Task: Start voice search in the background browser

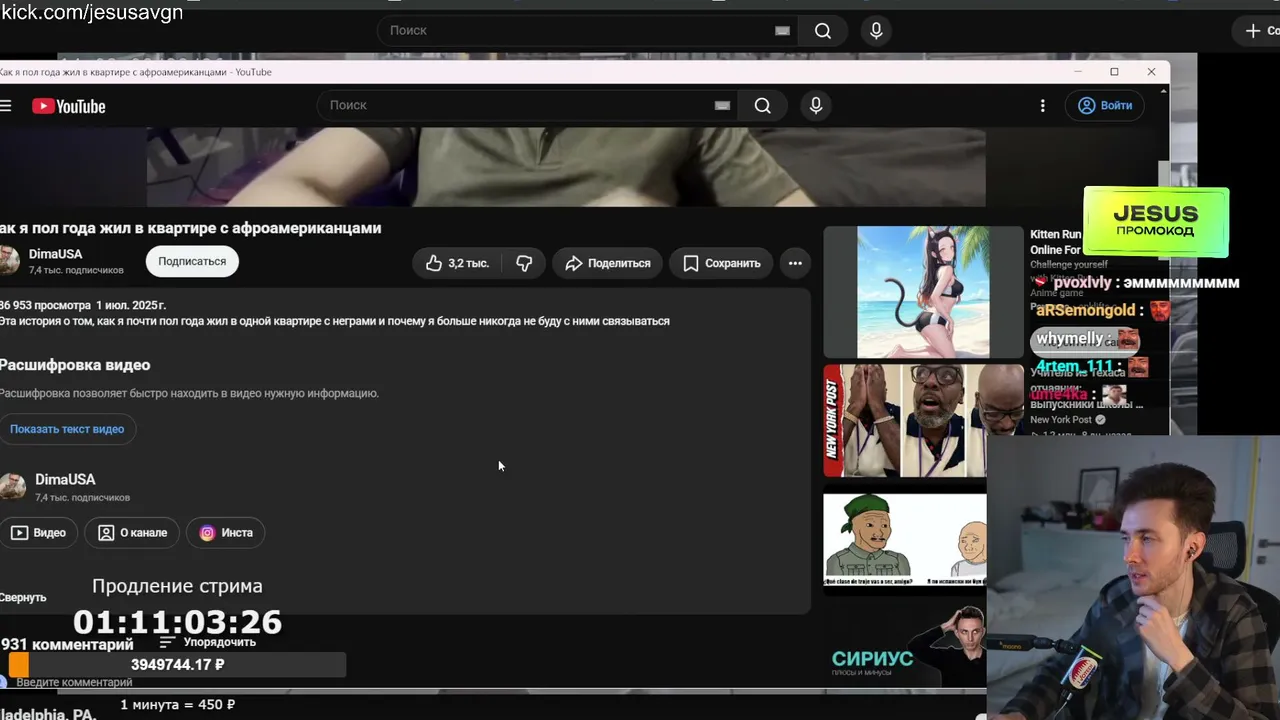Action: [x=876, y=31]
